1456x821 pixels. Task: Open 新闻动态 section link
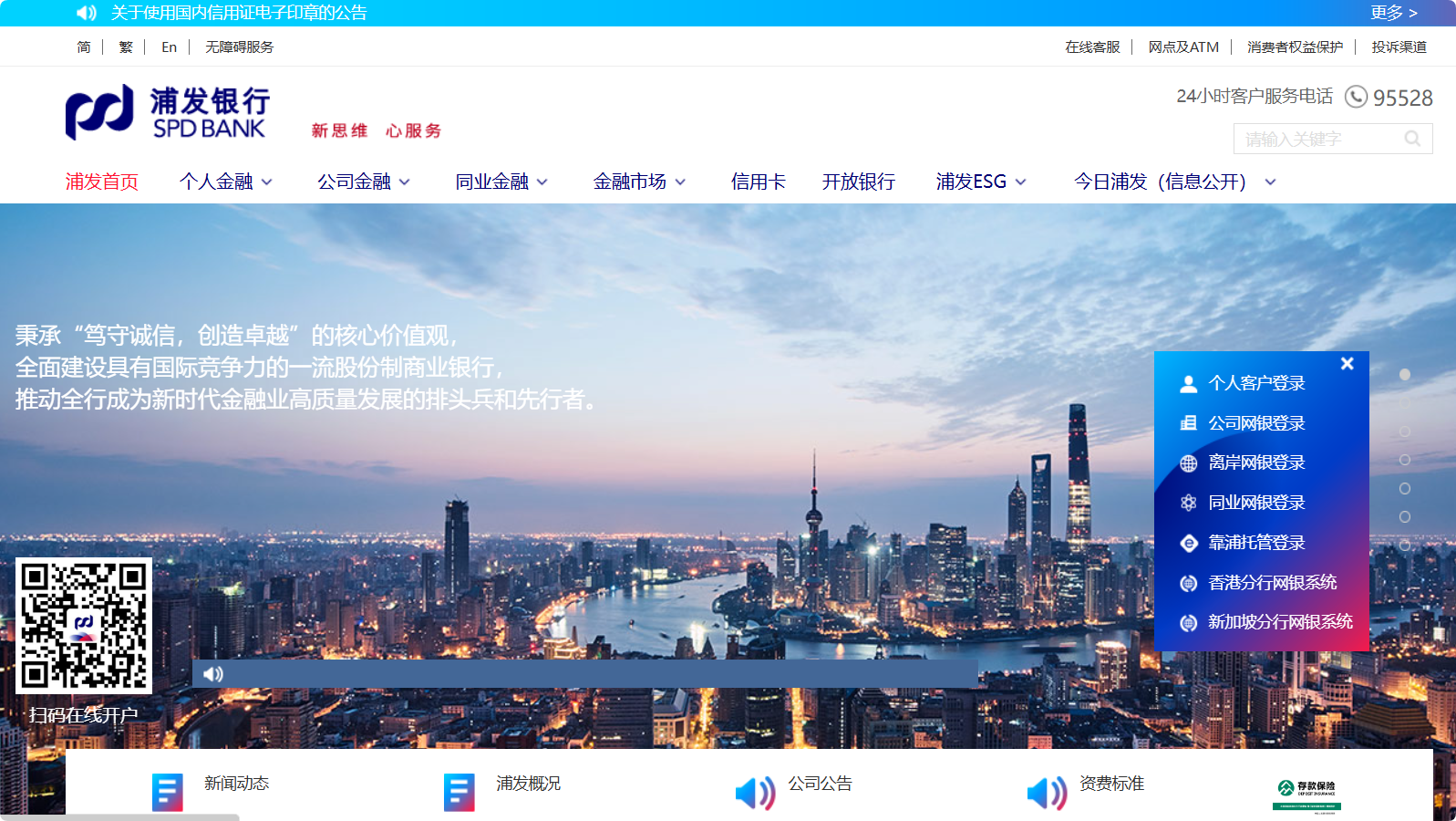[237, 784]
